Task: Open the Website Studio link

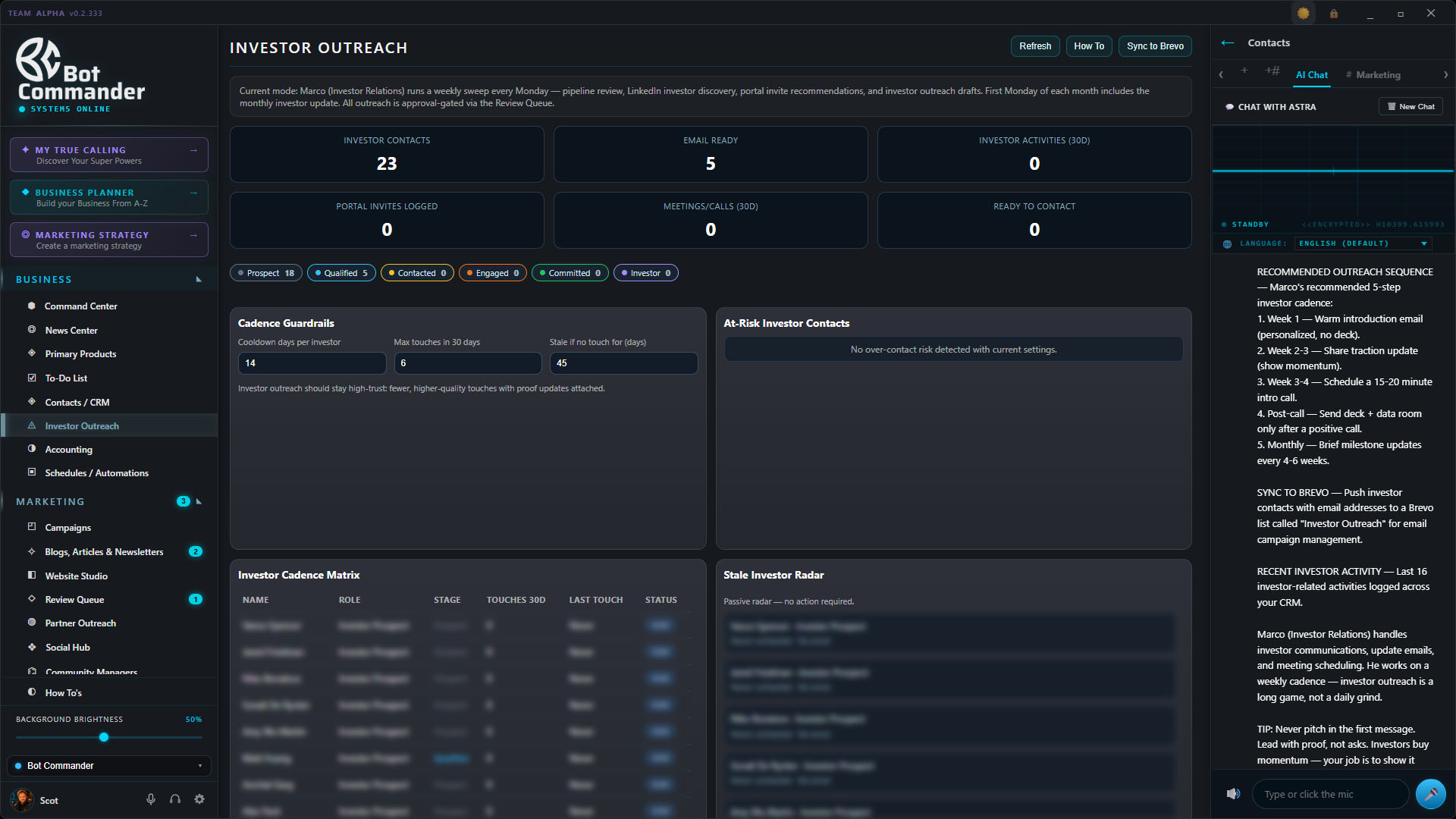Action: tap(76, 576)
